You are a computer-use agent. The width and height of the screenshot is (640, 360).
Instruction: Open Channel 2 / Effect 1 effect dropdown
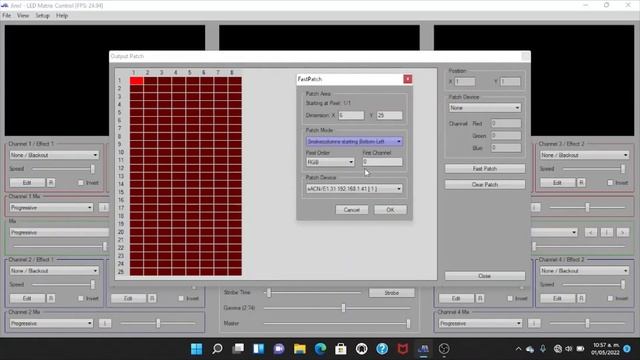[x=54, y=271]
